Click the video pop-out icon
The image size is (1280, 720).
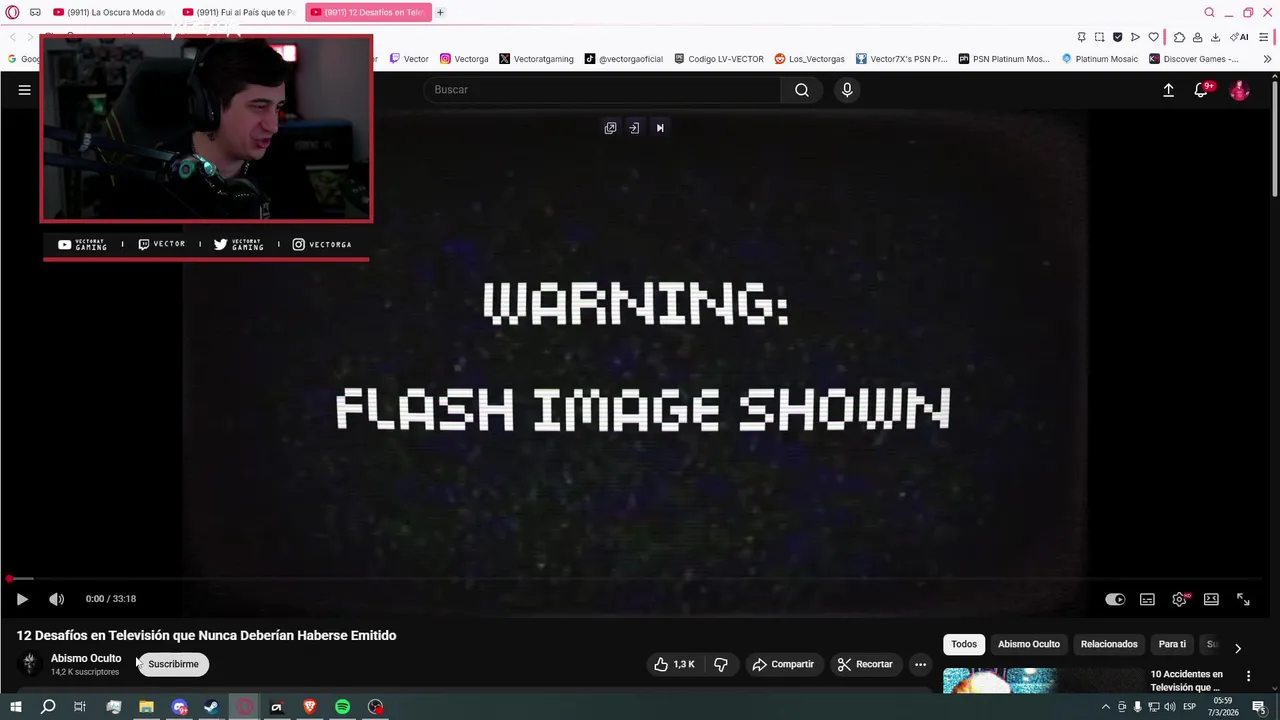pyautogui.click(x=610, y=128)
